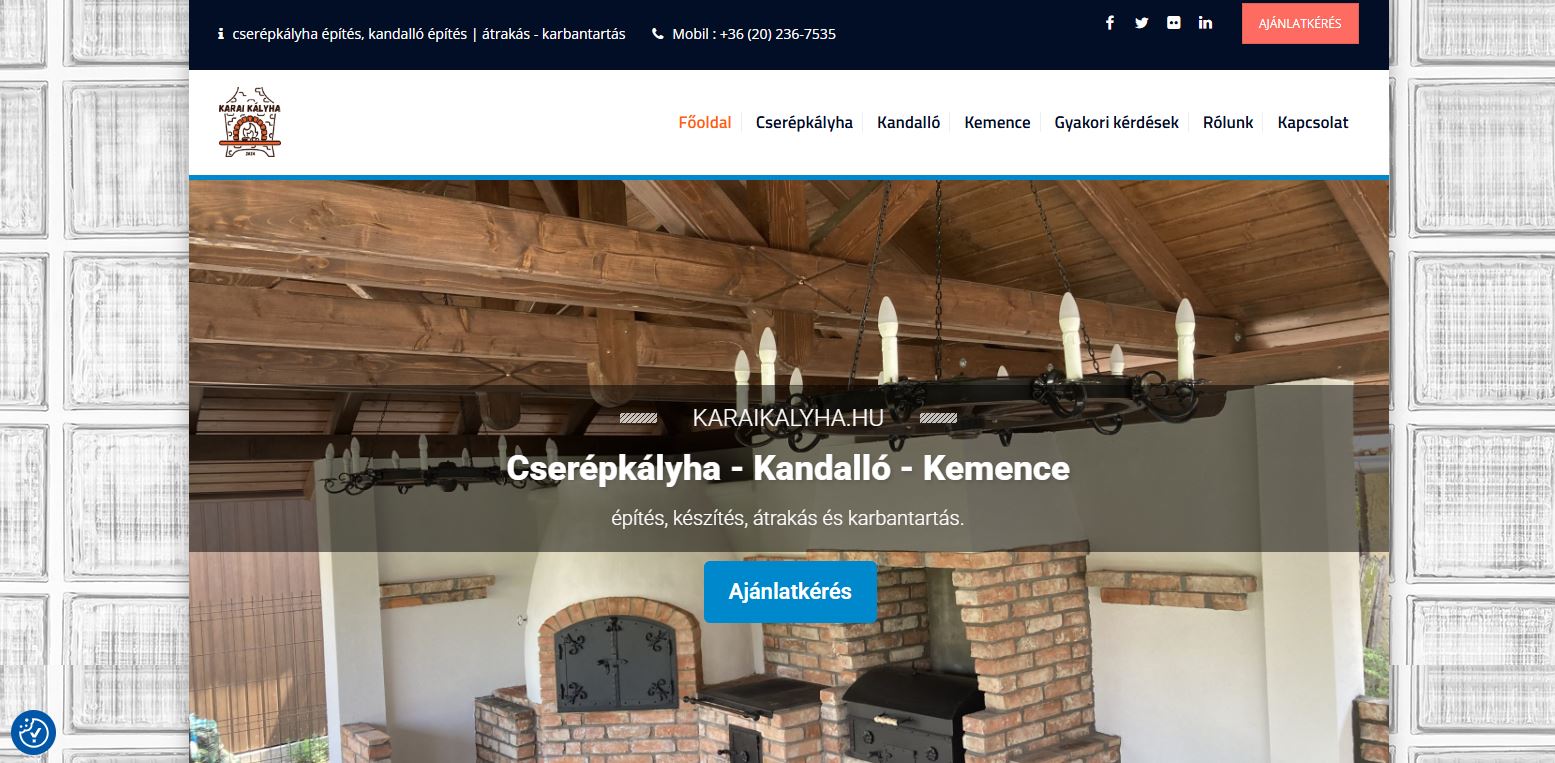Click the blue Ajánlatkérés hero button

pyautogui.click(x=790, y=592)
